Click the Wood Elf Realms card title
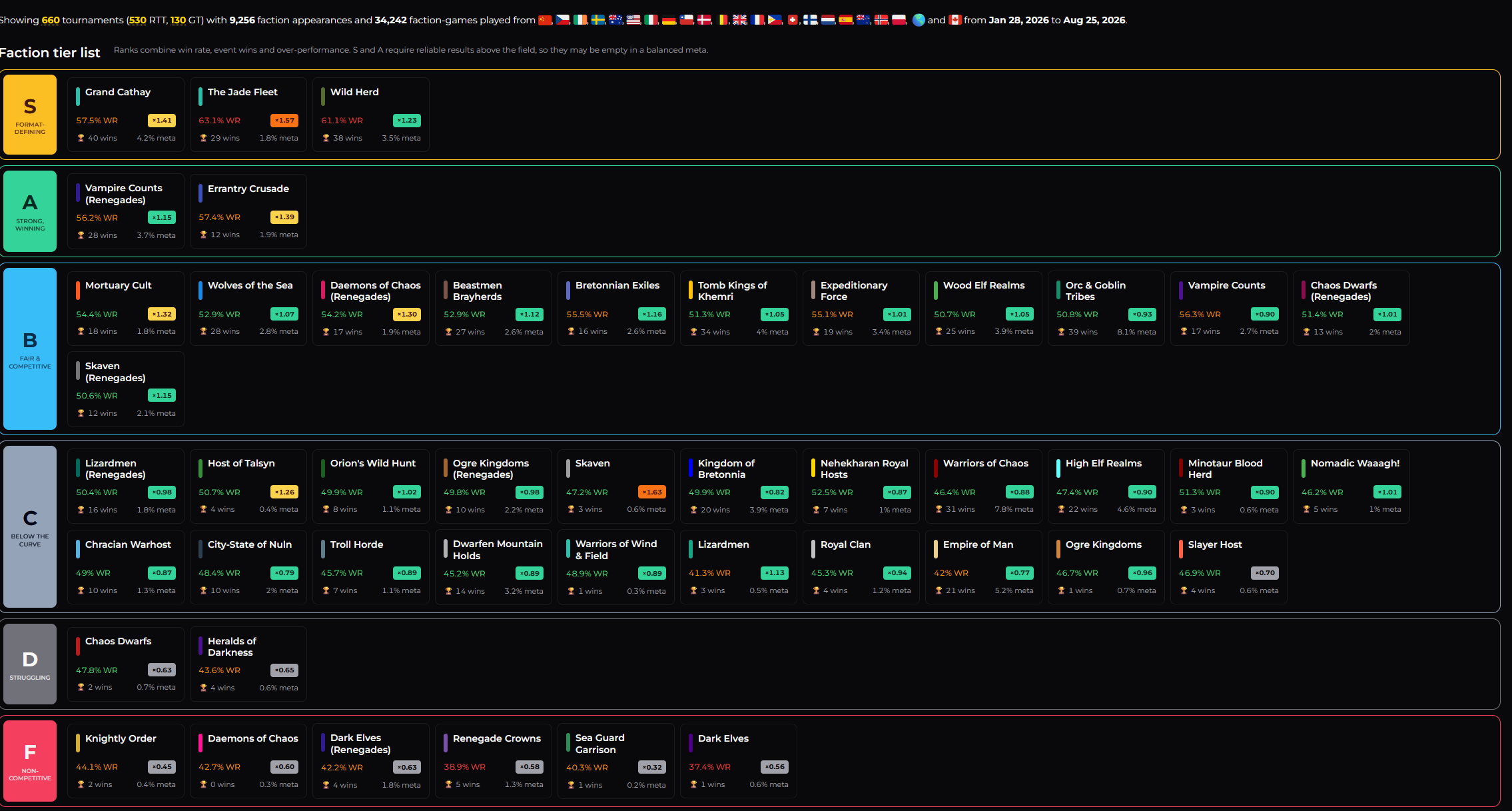 pos(984,285)
